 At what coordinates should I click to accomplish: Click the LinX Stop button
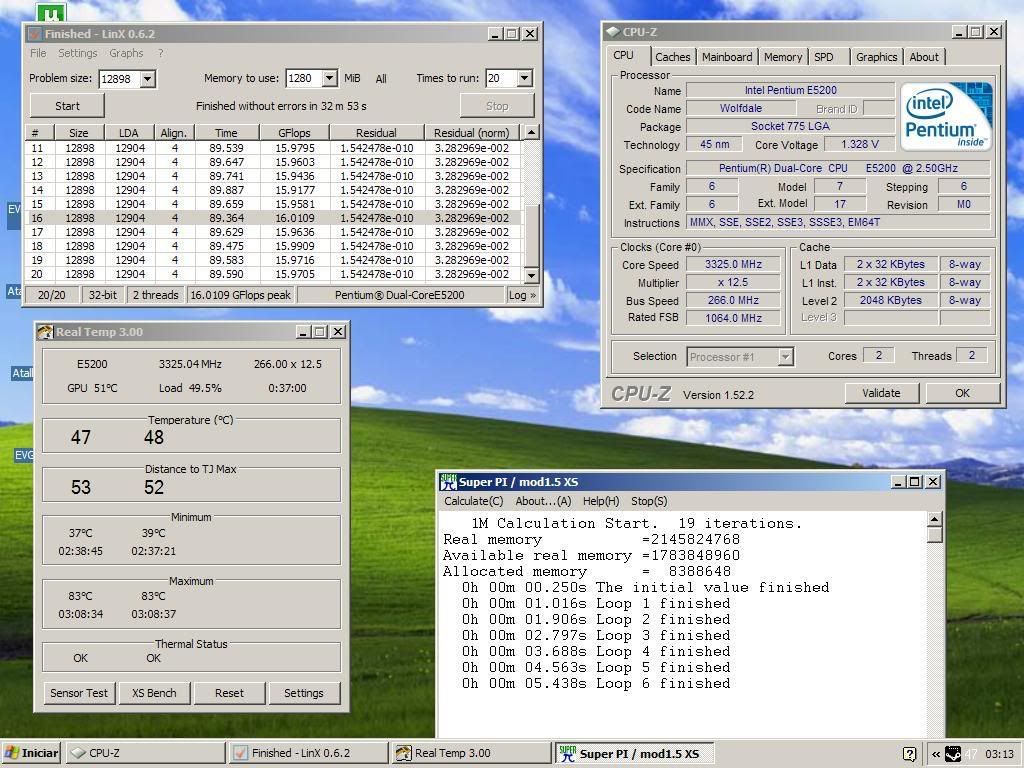coord(497,106)
